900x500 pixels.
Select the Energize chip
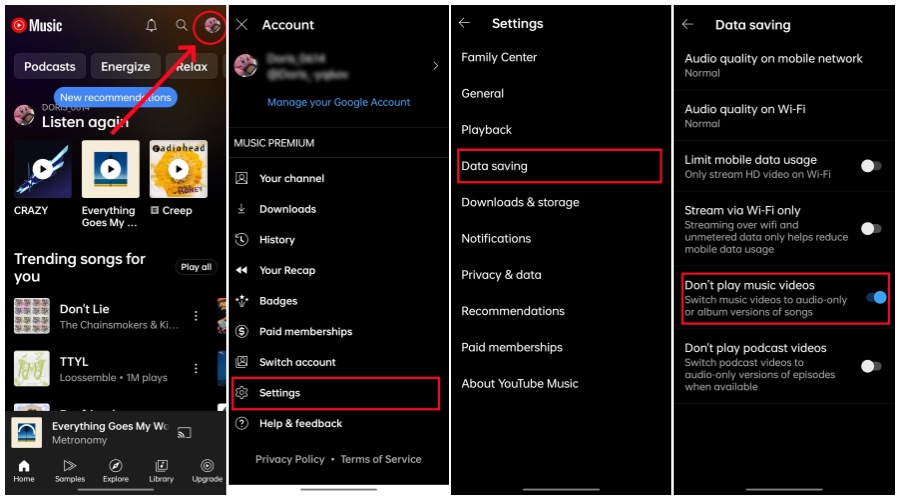click(125, 67)
